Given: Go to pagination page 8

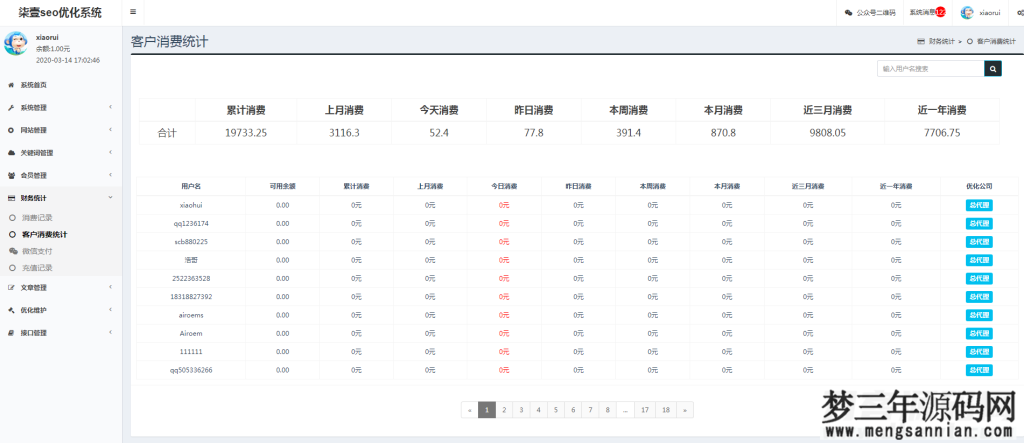Looking at the screenshot, I should click(607, 410).
